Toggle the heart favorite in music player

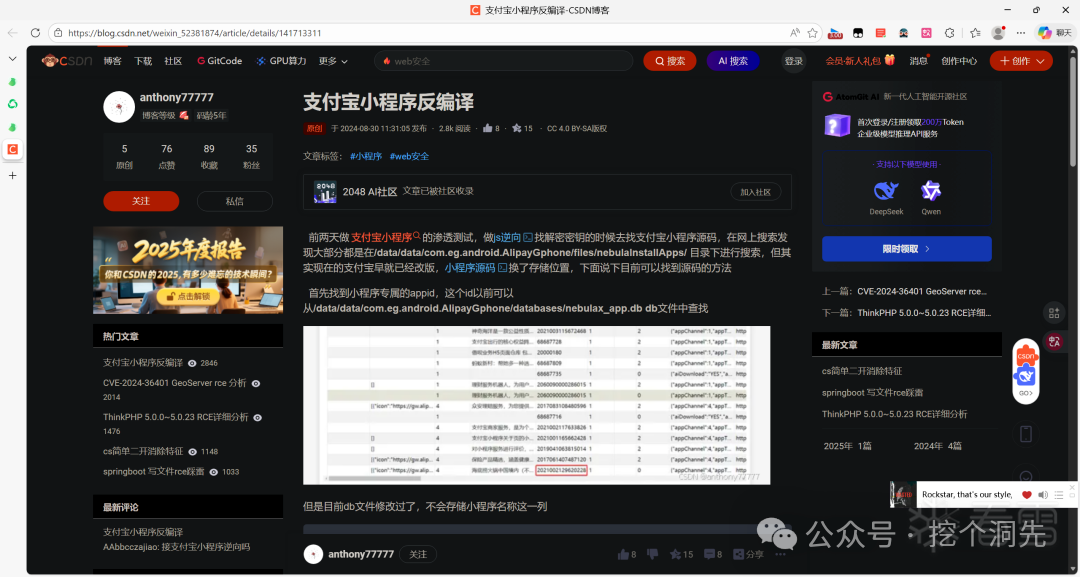[1026, 495]
